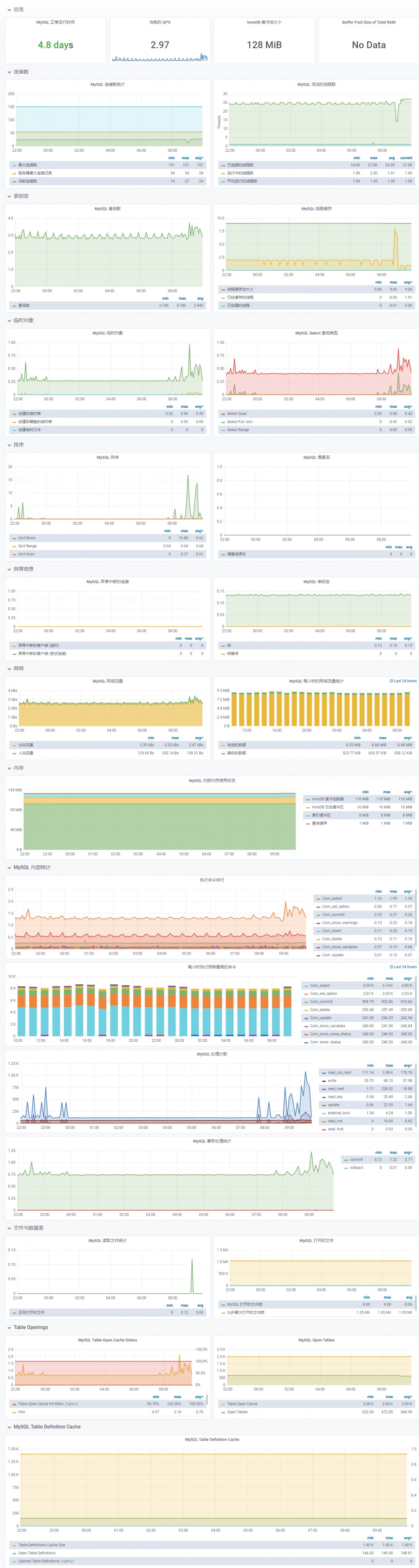Collapse the Table Openings row
419x1568 pixels.
click(x=28, y=1327)
